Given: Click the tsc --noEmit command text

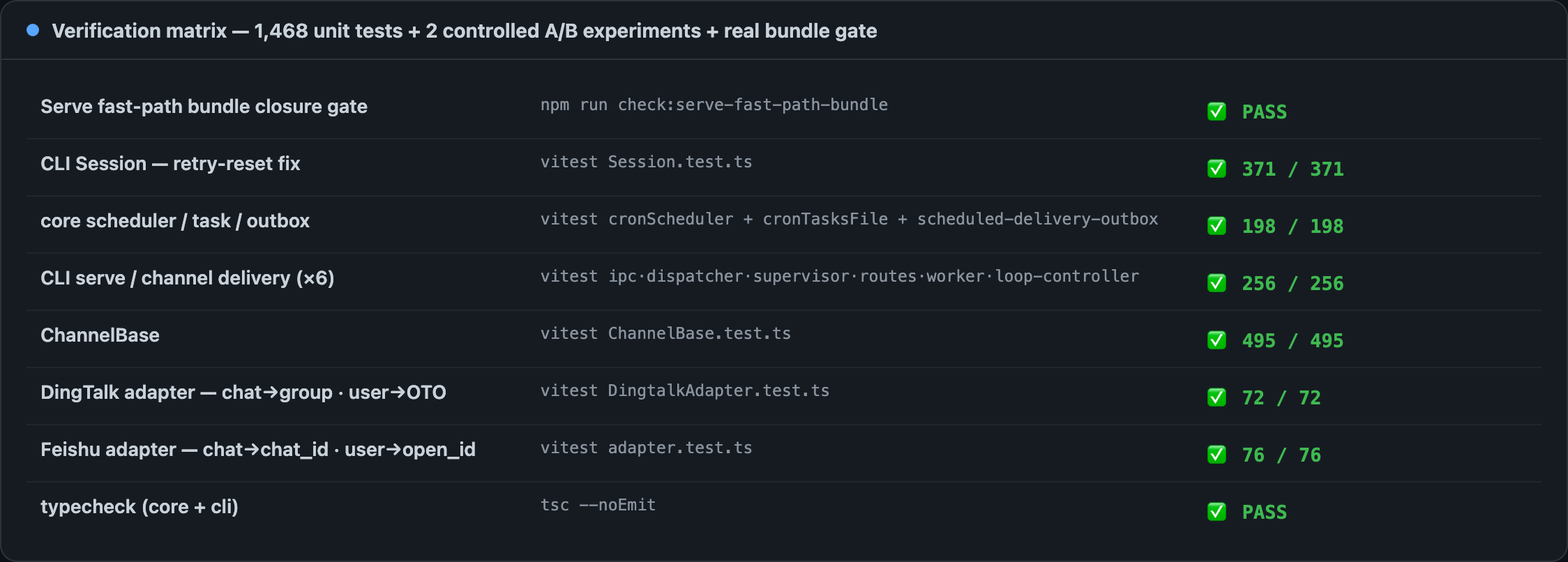Looking at the screenshot, I should coord(598,505).
